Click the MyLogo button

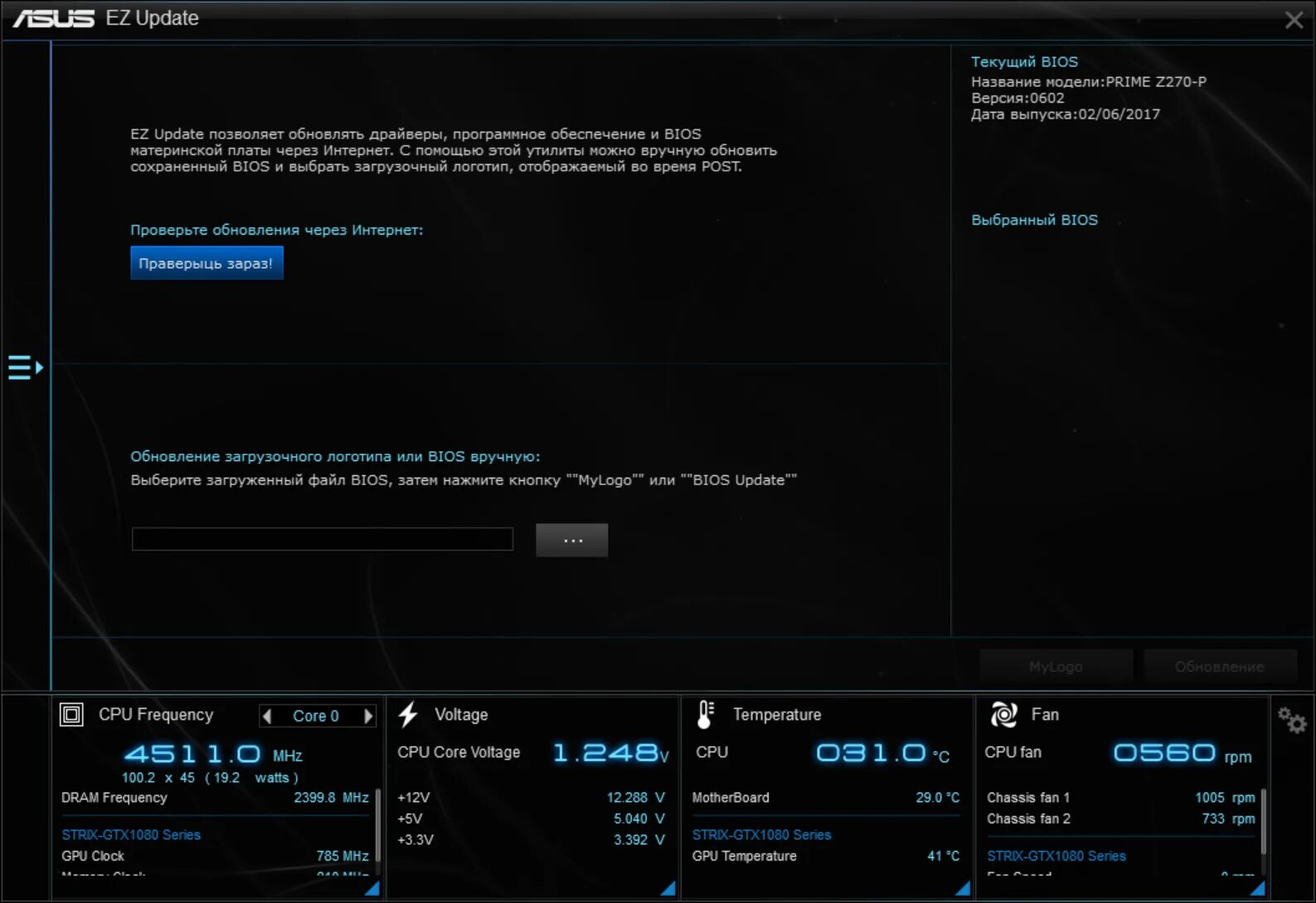pyautogui.click(x=1056, y=666)
